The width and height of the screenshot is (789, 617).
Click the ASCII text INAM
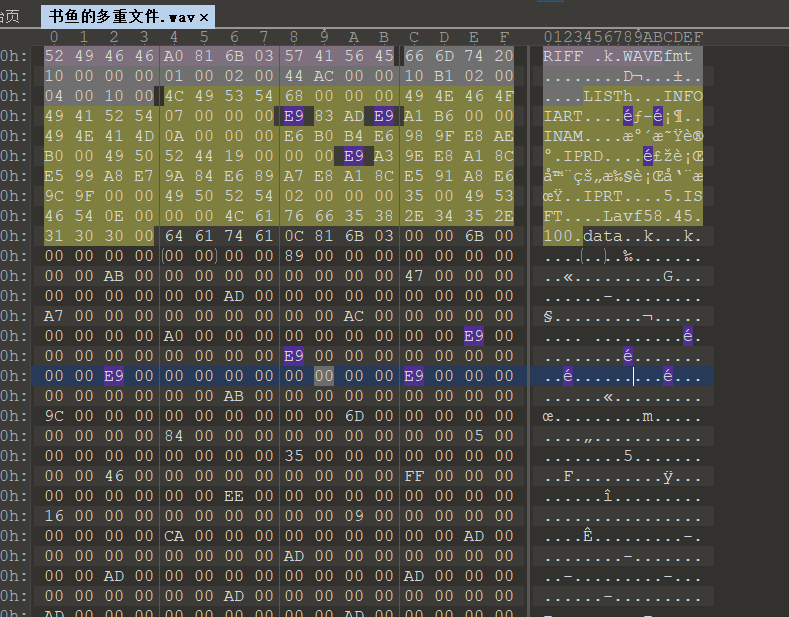click(x=563, y=136)
